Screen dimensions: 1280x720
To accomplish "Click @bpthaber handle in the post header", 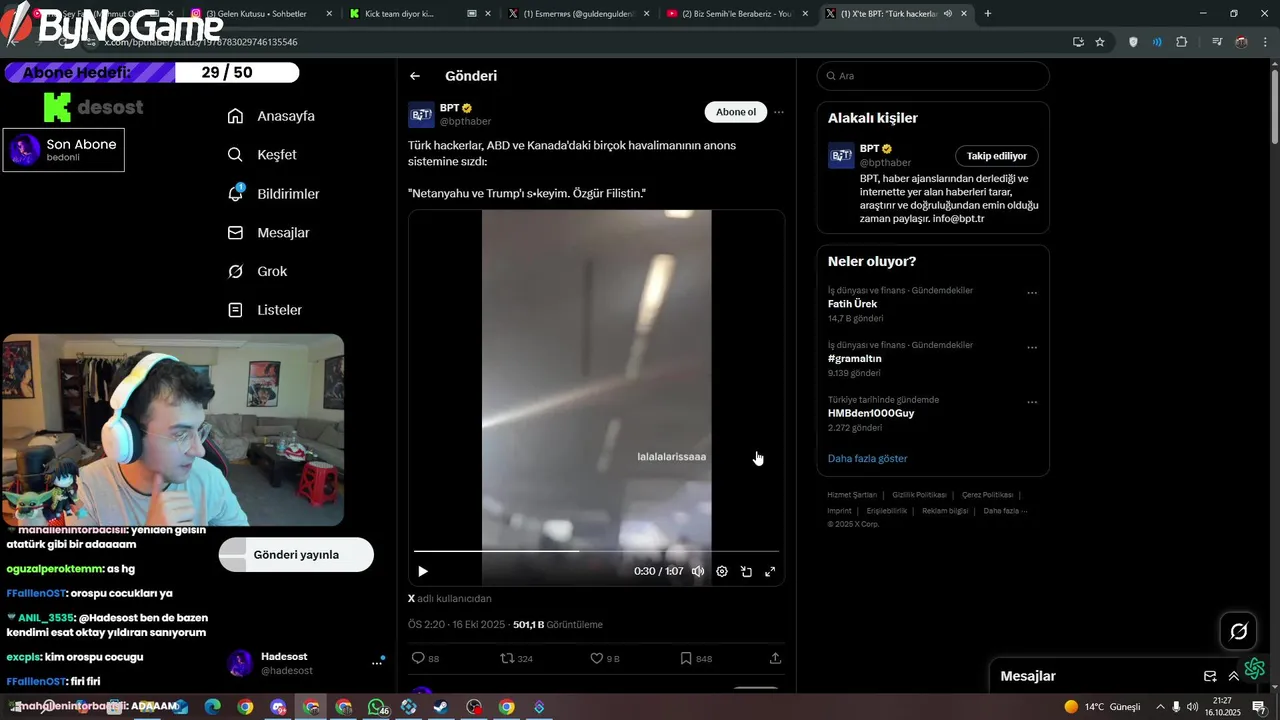I will point(465,122).
